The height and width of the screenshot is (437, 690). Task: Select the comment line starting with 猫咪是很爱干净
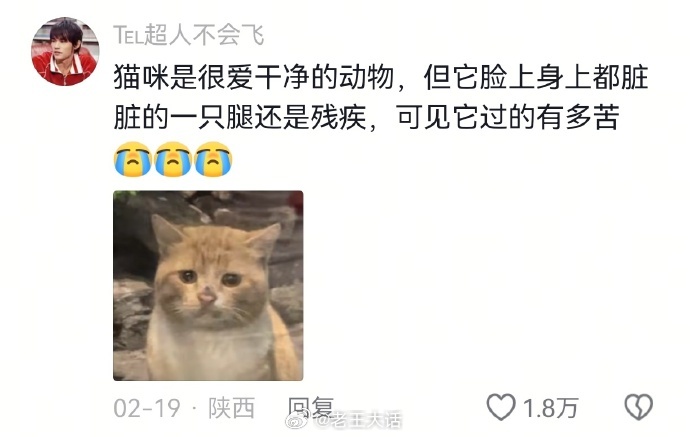pyautogui.click(x=381, y=77)
